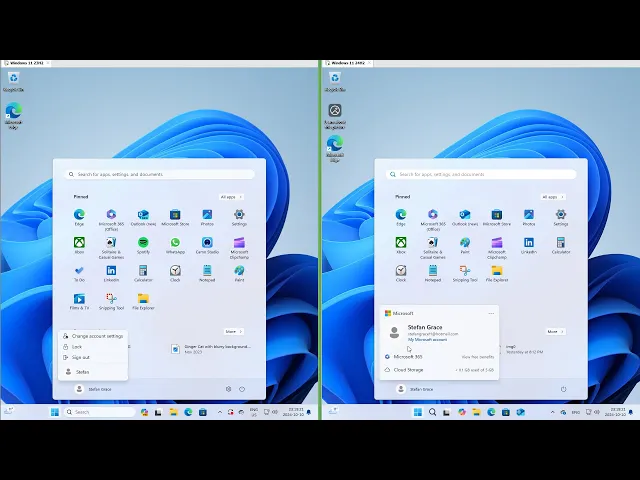This screenshot has height=480, width=640.
Task: Open clock and date on left taskbar
Action: point(293,412)
